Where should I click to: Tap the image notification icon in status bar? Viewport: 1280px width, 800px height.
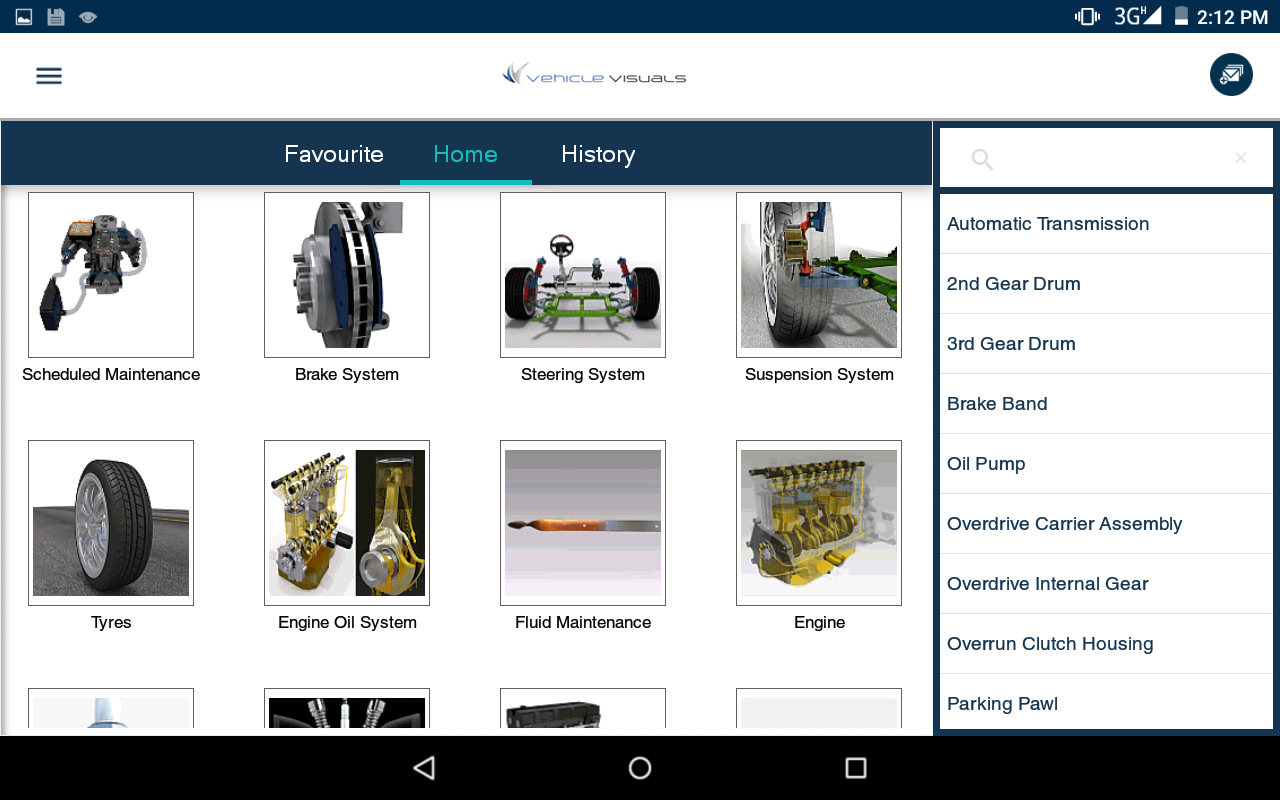24,17
